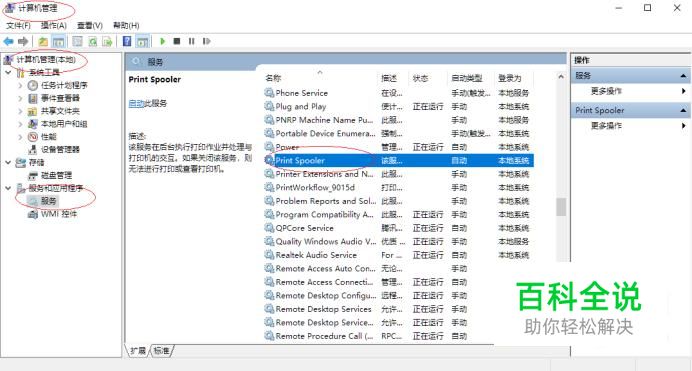Image resolution: width=692 pixels, height=371 pixels.
Task: Click the gear icon beside Quality Windows Audio
Action: [x=269, y=241]
